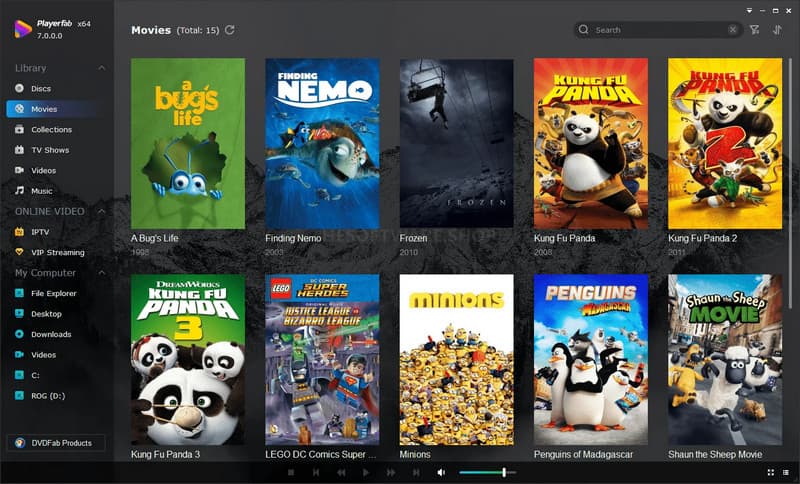Click the VIP Streaming crown icon
Viewport: 800px width, 484px height.
19,252
